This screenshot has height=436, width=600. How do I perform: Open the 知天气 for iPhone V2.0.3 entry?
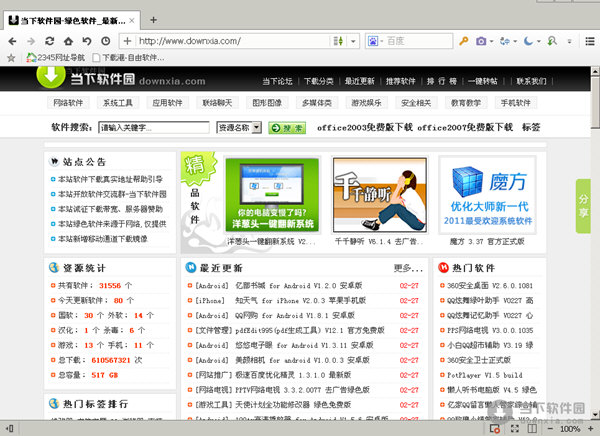(300, 300)
